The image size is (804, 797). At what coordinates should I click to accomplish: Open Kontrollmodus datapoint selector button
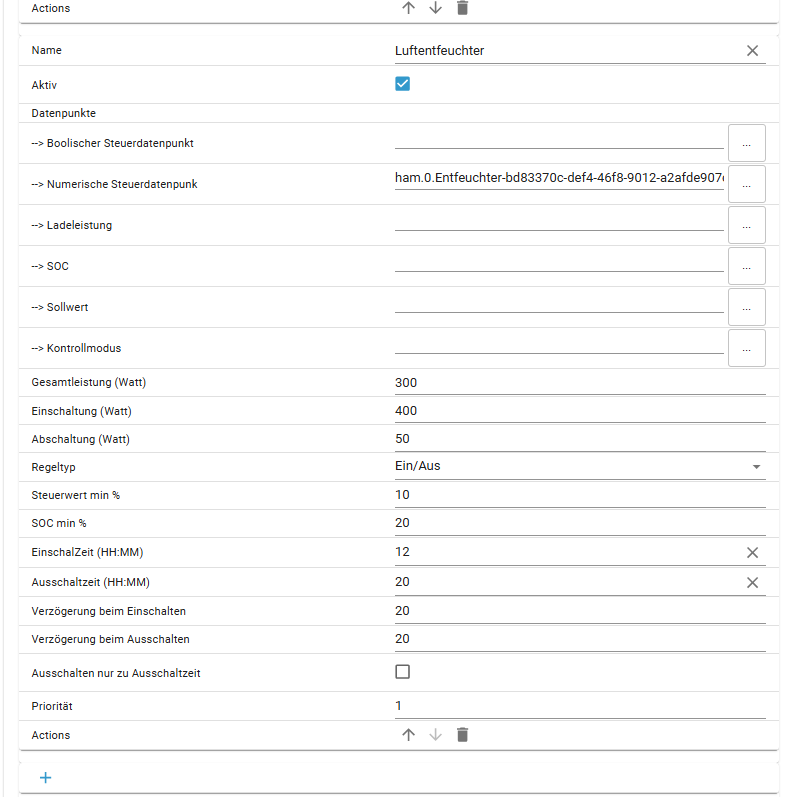point(746,349)
